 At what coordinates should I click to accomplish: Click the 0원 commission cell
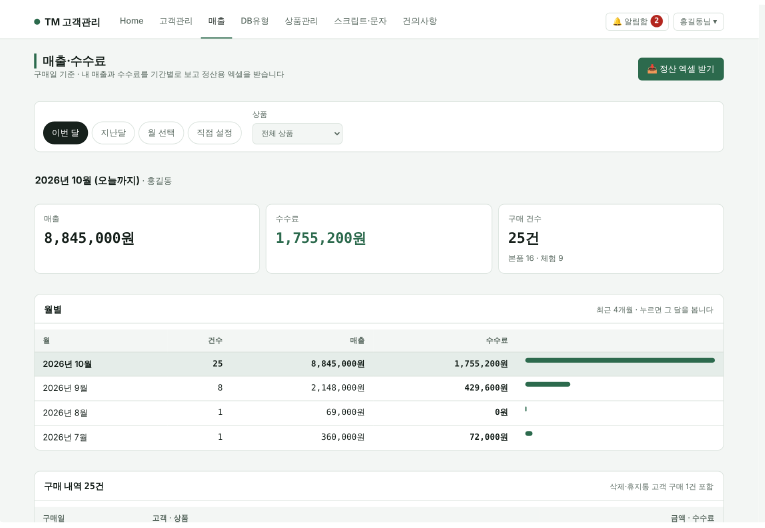pos(501,412)
